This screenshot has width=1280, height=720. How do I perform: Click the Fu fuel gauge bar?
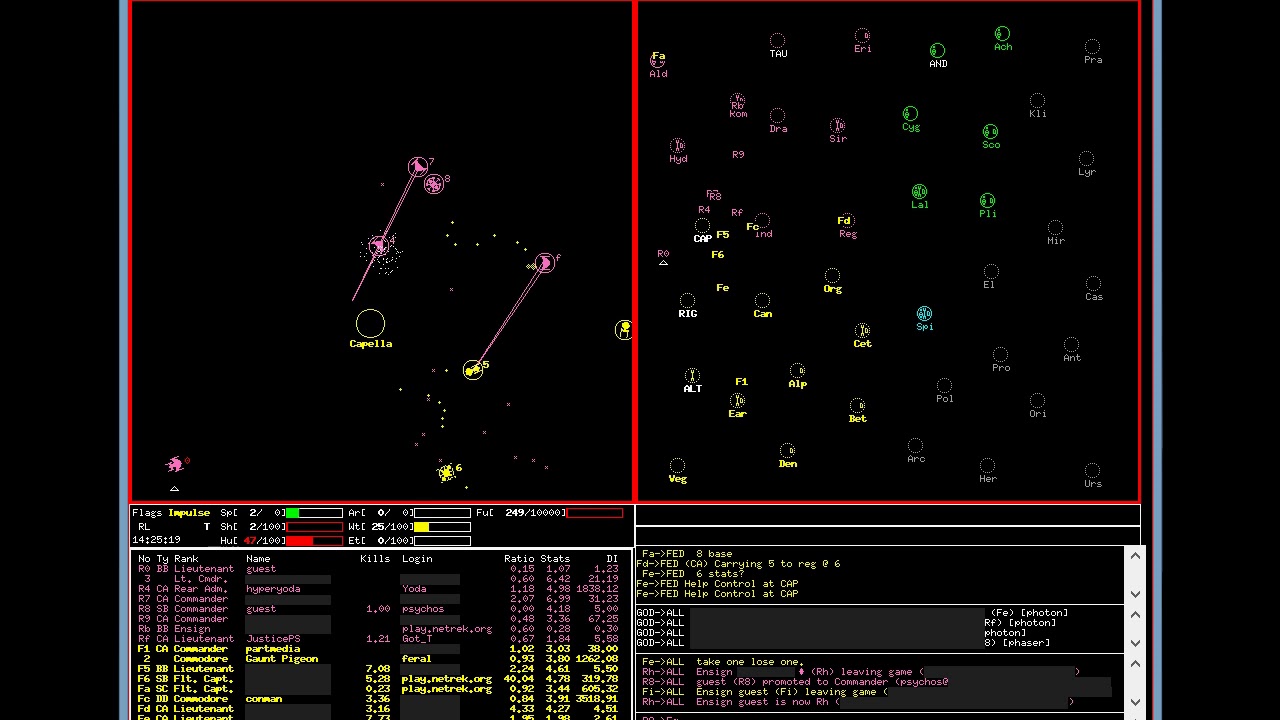pos(595,513)
